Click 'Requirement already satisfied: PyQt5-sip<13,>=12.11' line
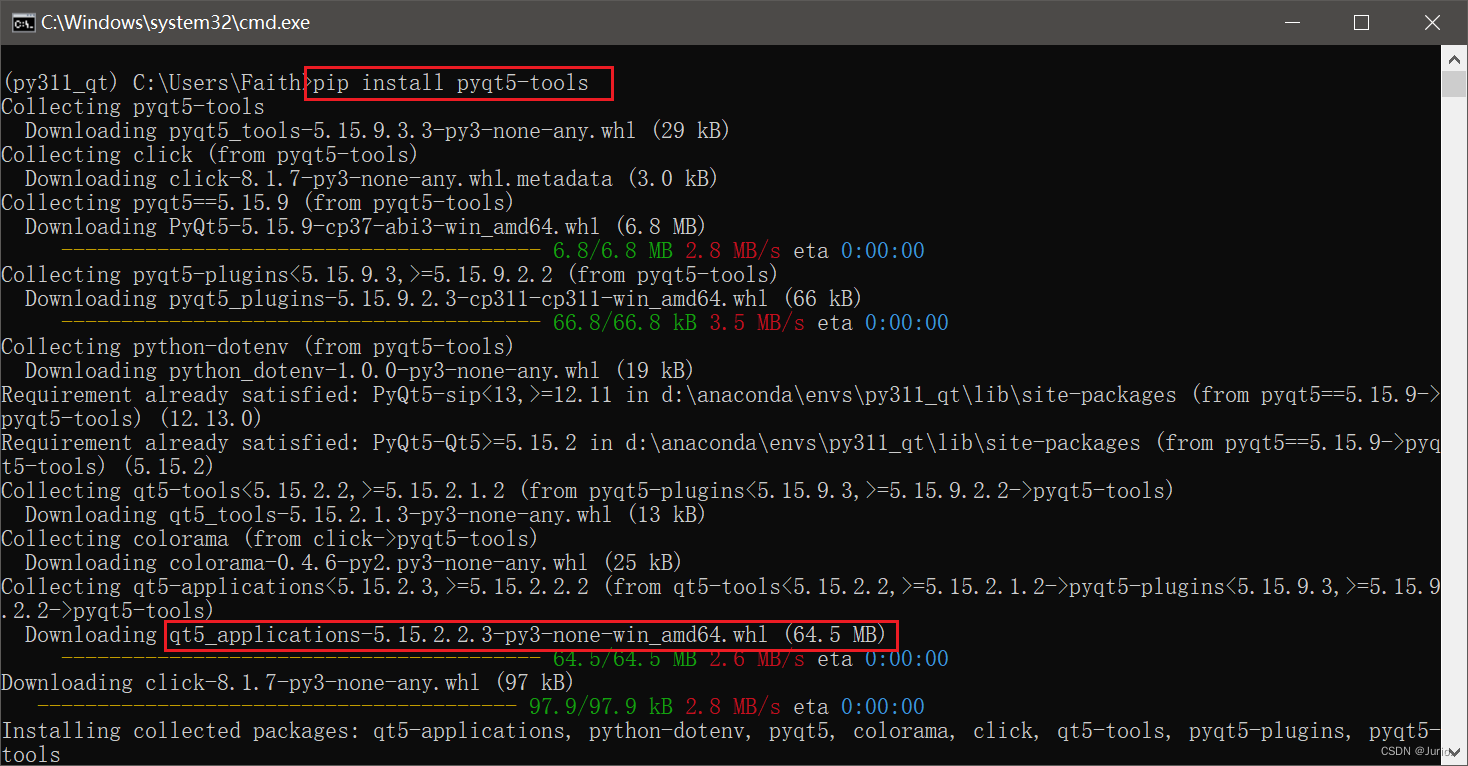The height and width of the screenshot is (766, 1468). coord(720,395)
